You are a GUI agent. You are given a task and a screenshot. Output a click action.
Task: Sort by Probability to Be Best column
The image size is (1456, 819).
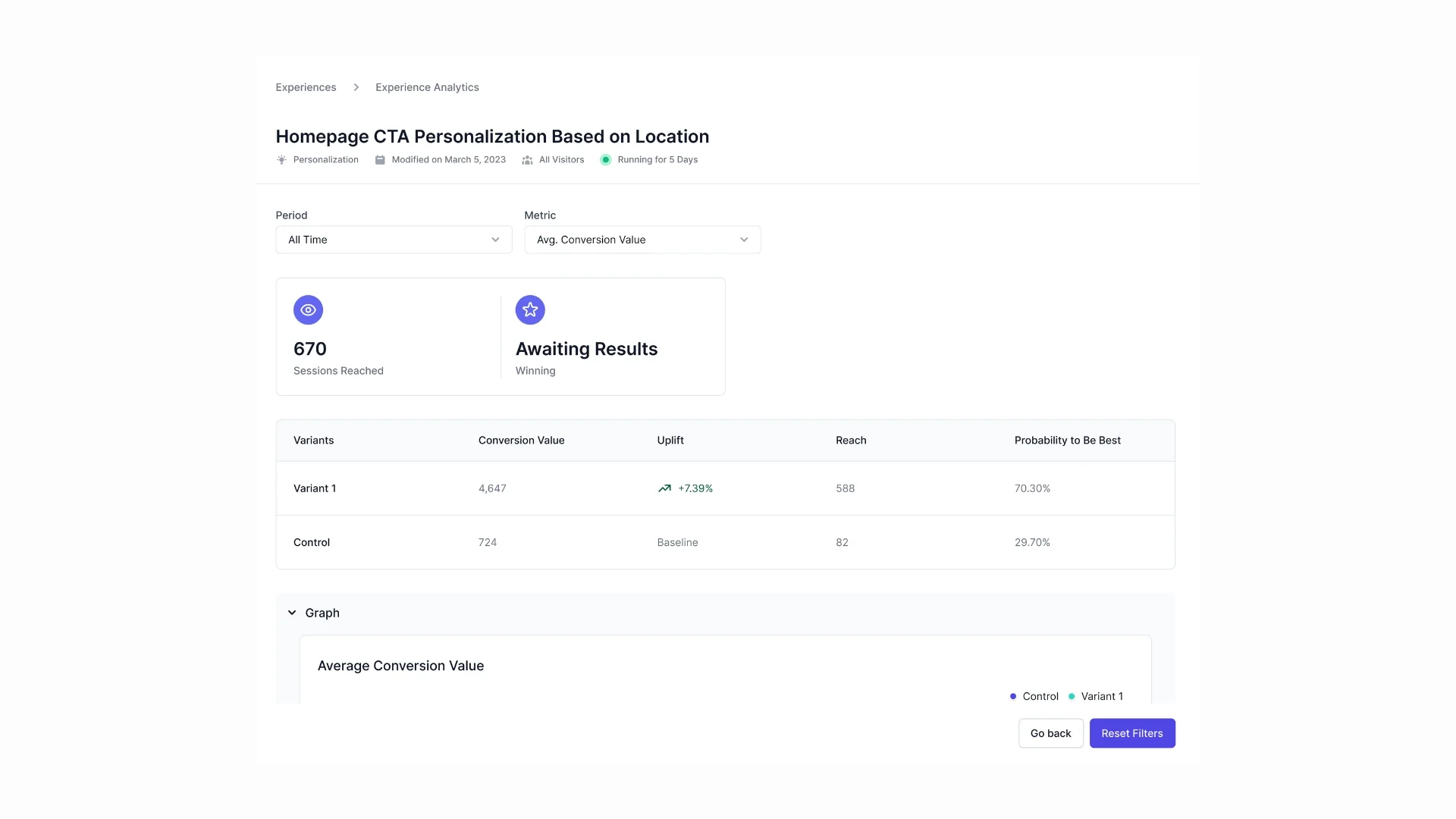click(1067, 441)
